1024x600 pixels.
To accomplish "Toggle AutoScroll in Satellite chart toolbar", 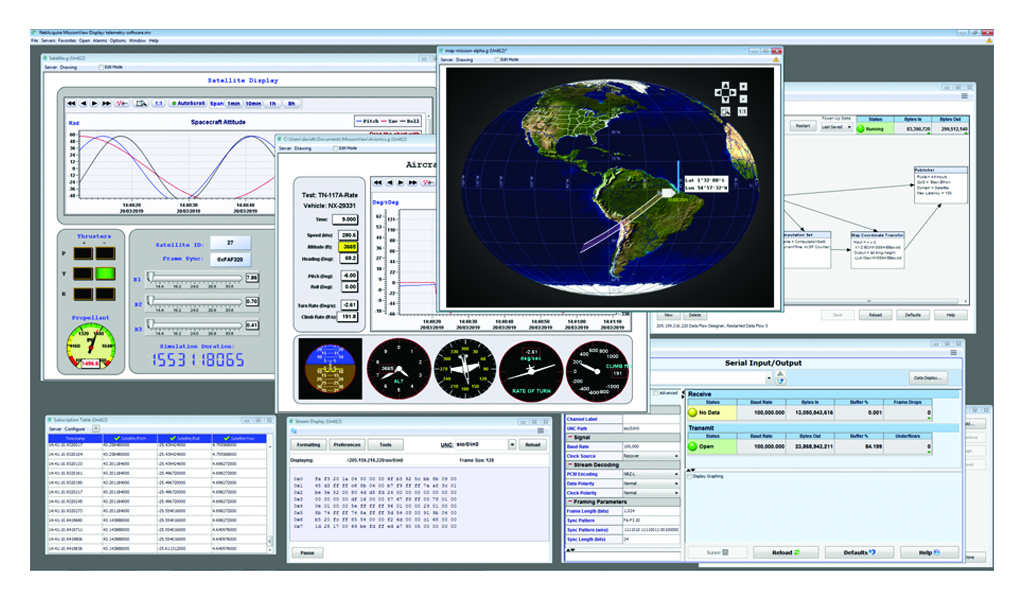I will click(x=189, y=103).
